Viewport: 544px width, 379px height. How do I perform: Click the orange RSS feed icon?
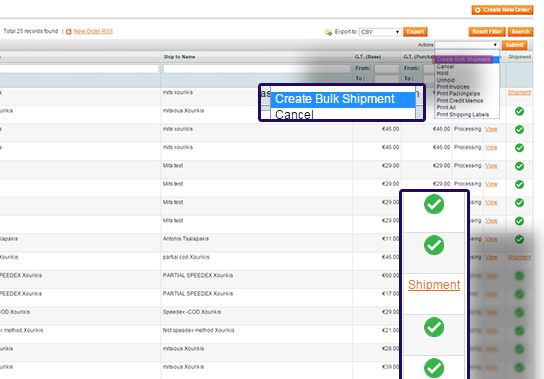click(x=69, y=32)
